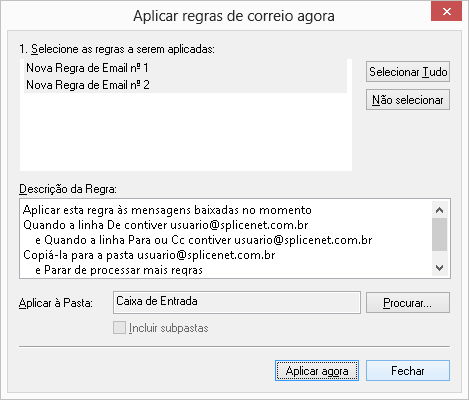The width and height of the screenshot is (469, 400).
Task: Click the Aplicar agora button
Action: (x=317, y=371)
